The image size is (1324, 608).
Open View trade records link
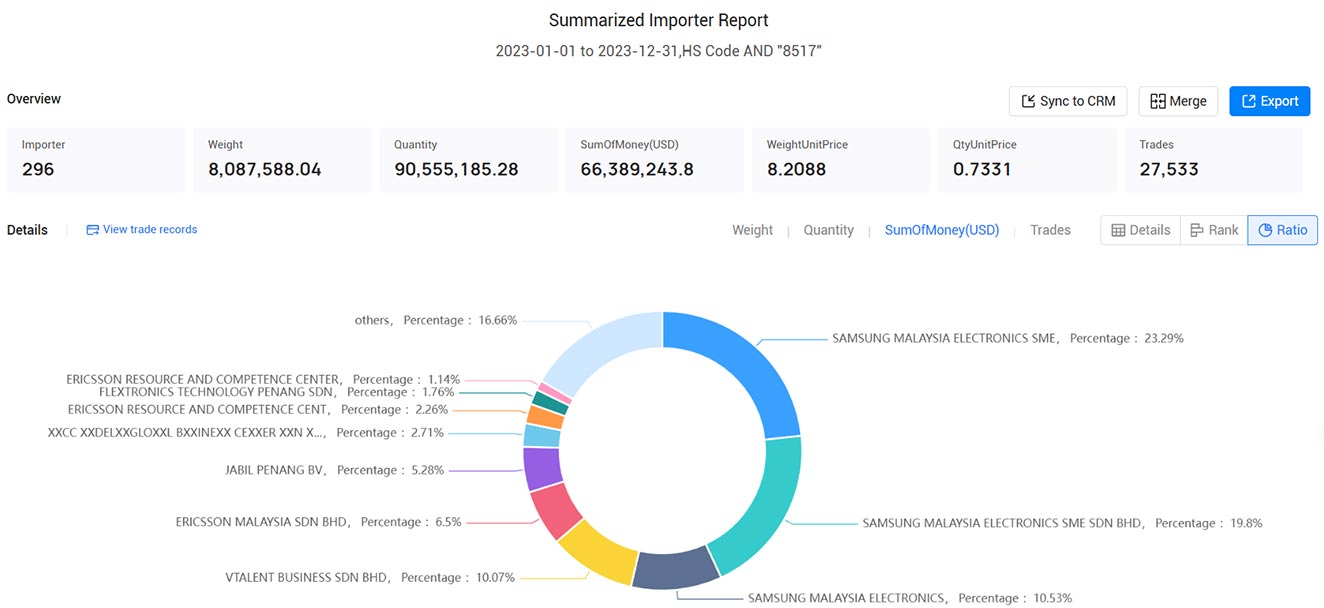[x=141, y=230]
